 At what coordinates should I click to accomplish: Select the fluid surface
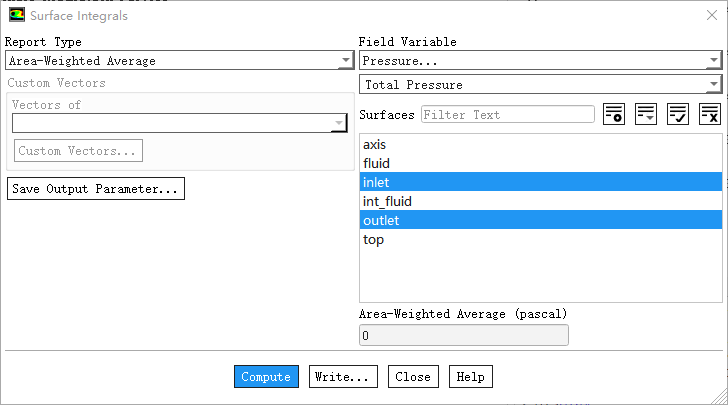[x=377, y=163]
